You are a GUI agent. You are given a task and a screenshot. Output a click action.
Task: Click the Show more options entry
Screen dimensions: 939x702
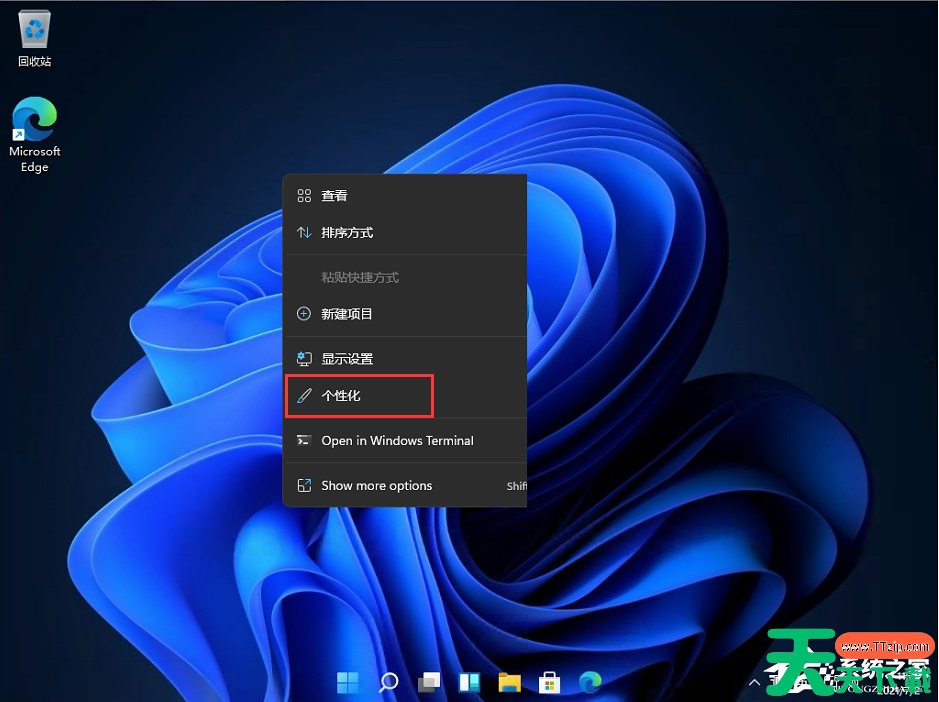(x=376, y=486)
